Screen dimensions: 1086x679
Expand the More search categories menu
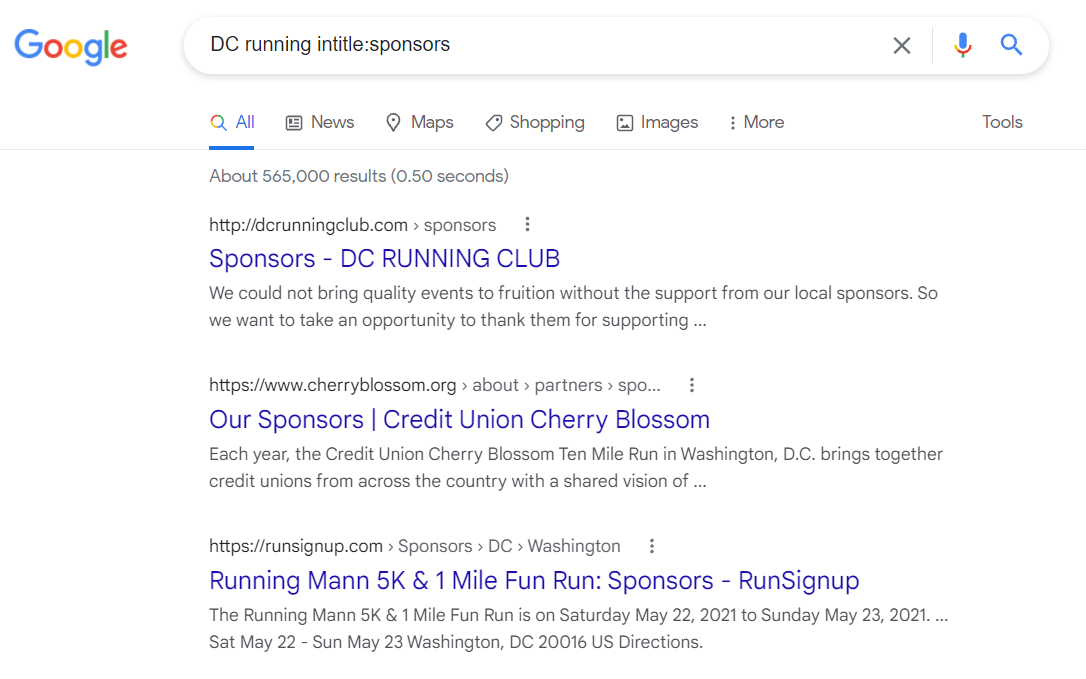tap(756, 122)
